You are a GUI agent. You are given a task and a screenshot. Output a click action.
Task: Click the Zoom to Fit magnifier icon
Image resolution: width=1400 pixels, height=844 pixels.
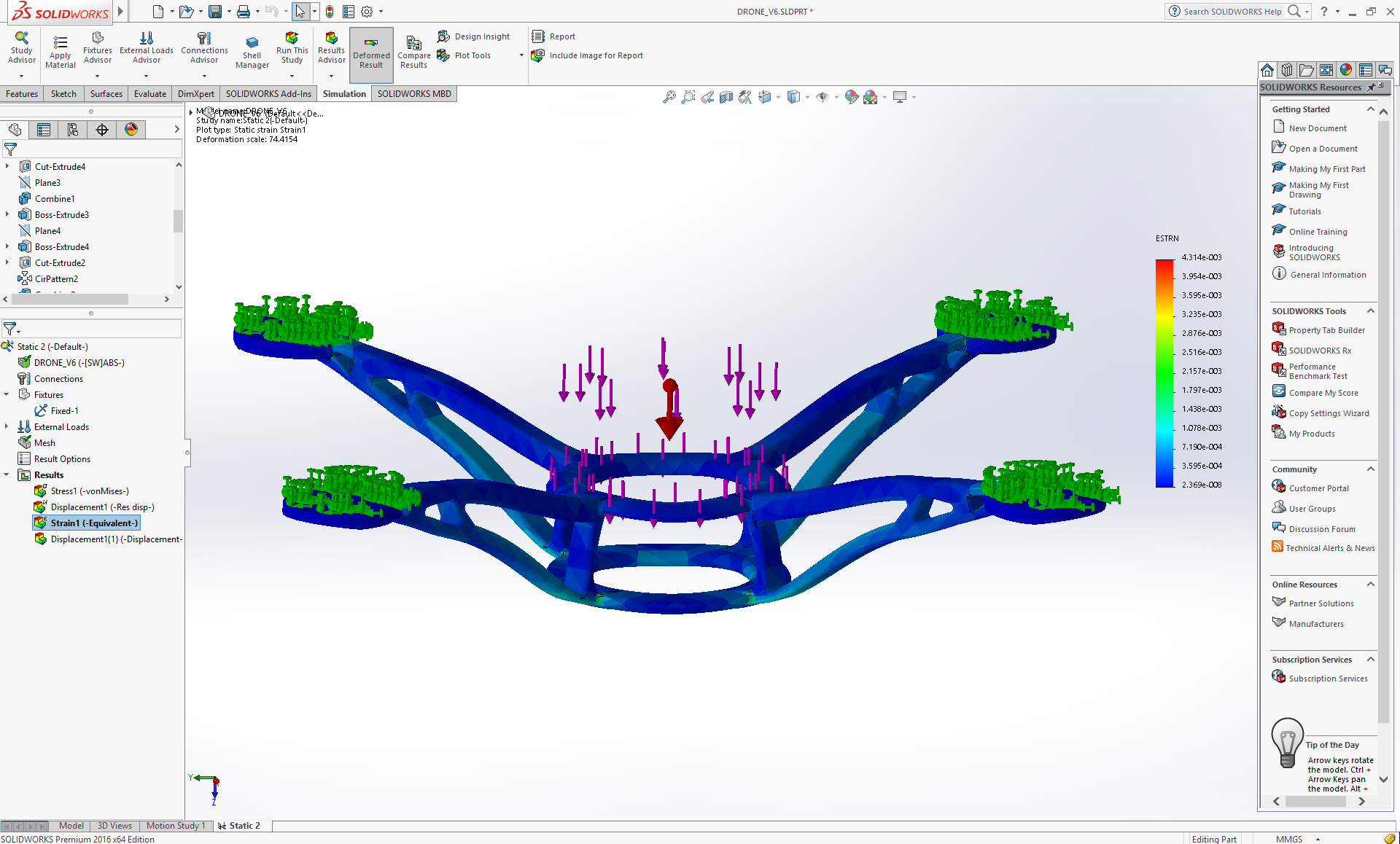click(x=669, y=97)
